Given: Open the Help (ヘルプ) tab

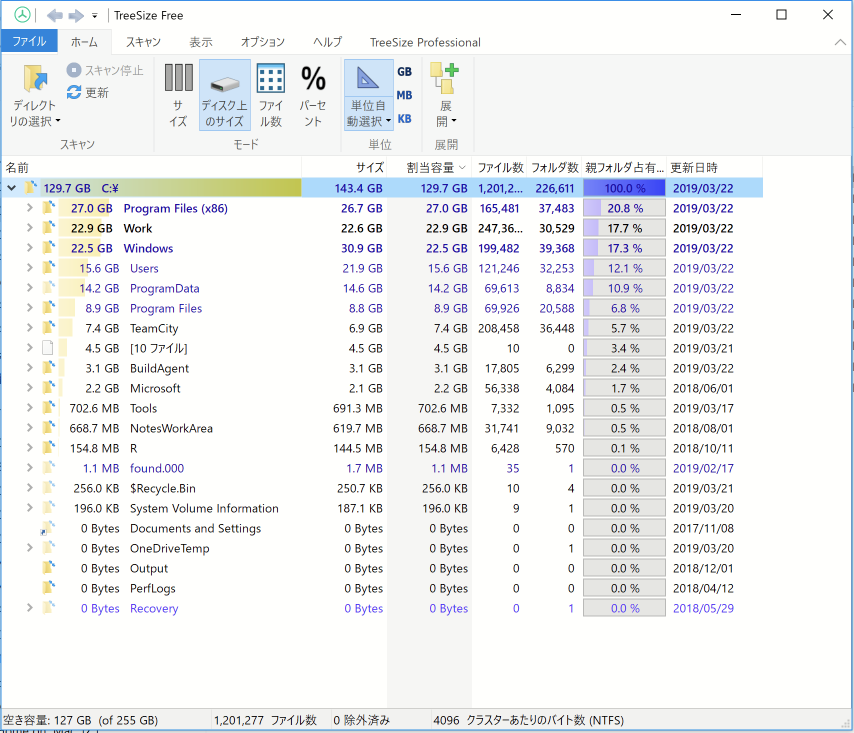Looking at the screenshot, I should 327,42.
